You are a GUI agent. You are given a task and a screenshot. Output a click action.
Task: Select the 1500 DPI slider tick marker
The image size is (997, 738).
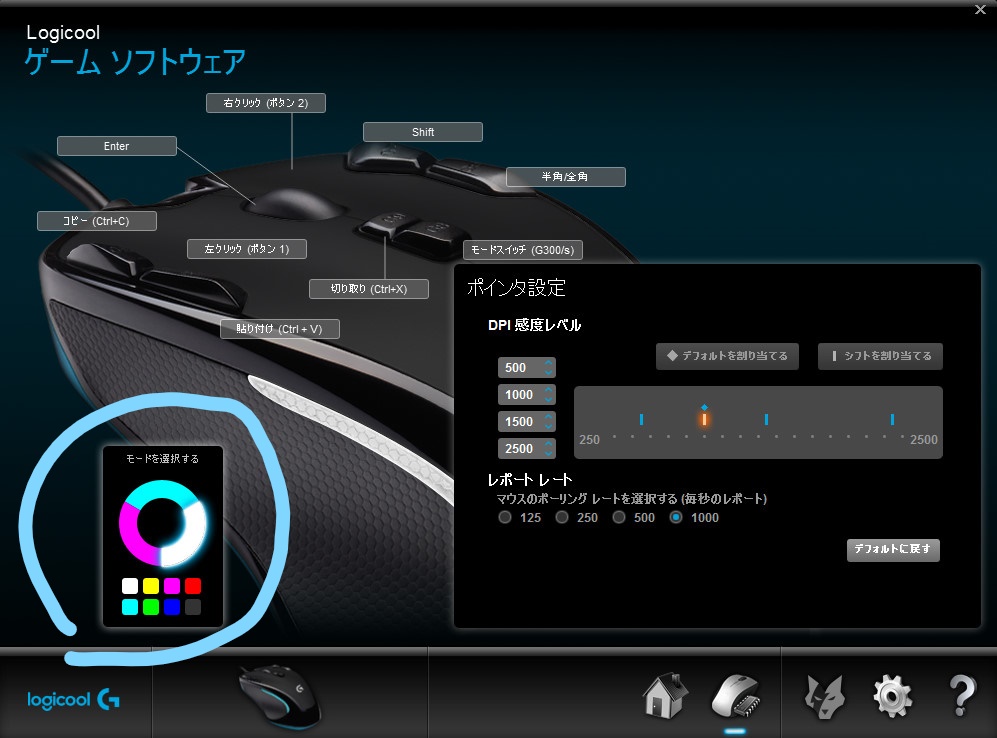click(766, 419)
